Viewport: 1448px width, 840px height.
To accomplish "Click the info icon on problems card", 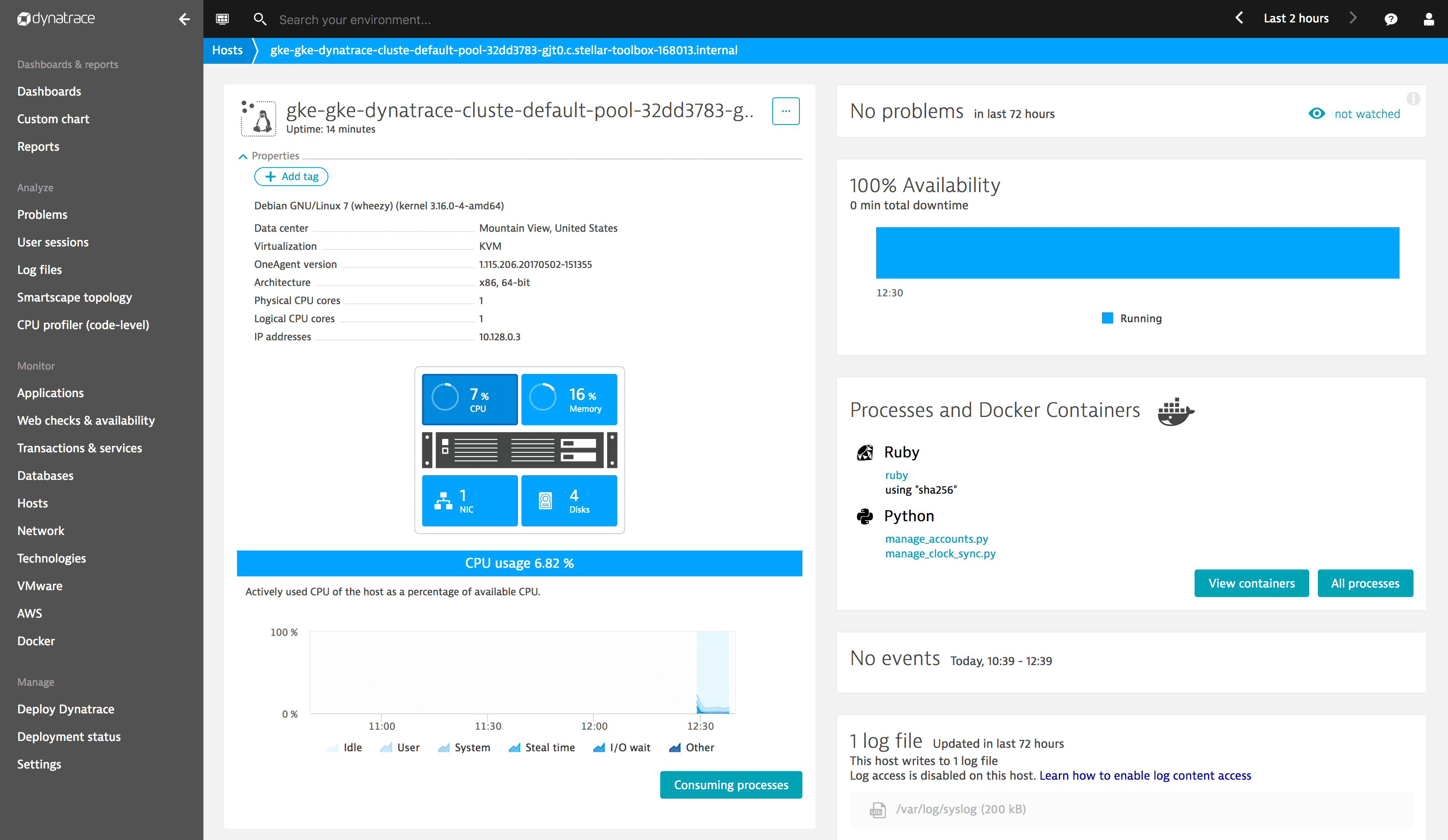I will pyautogui.click(x=1413, y=98).
